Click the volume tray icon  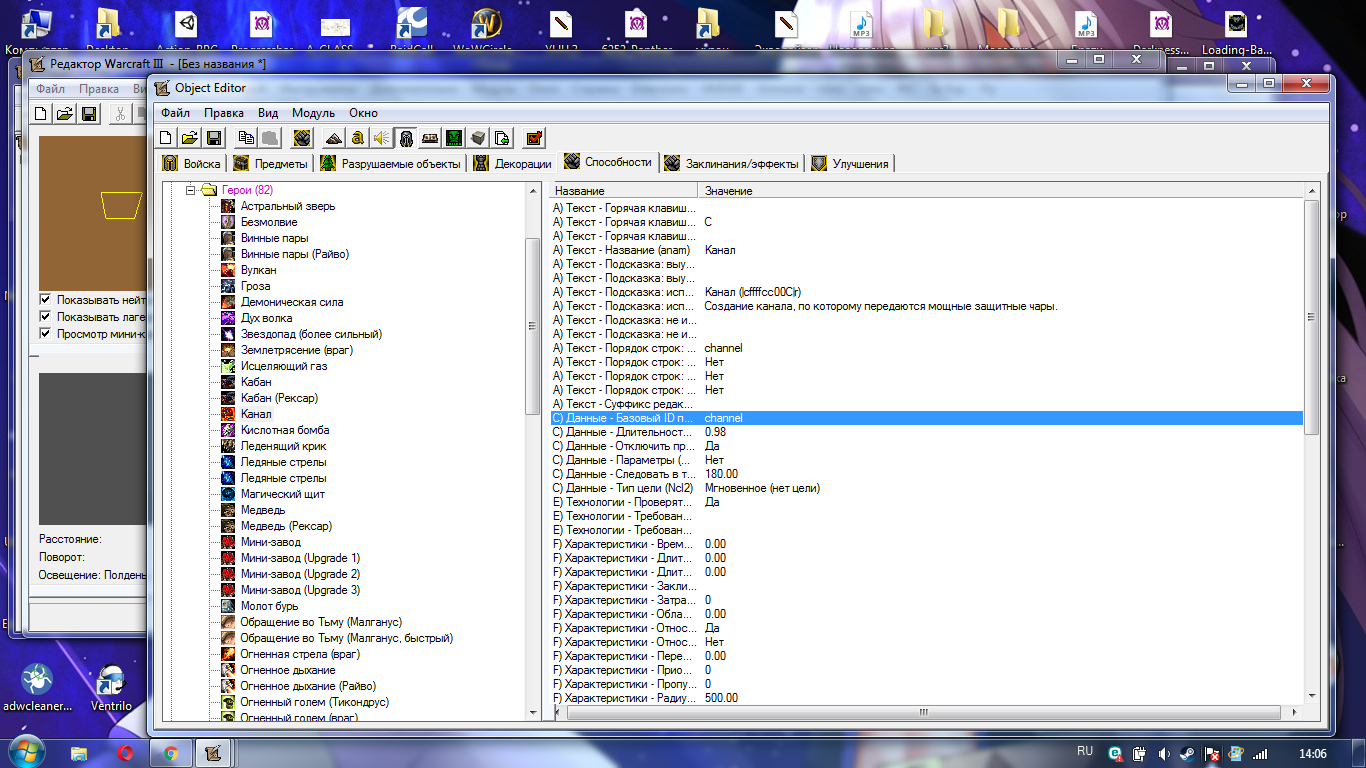click(x=1164, y=753)
